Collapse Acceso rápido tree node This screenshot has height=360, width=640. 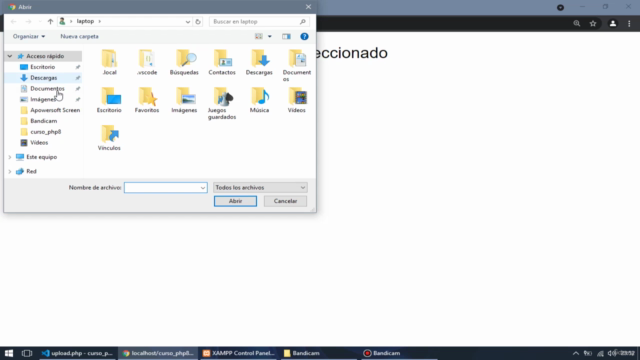point(10,56)
